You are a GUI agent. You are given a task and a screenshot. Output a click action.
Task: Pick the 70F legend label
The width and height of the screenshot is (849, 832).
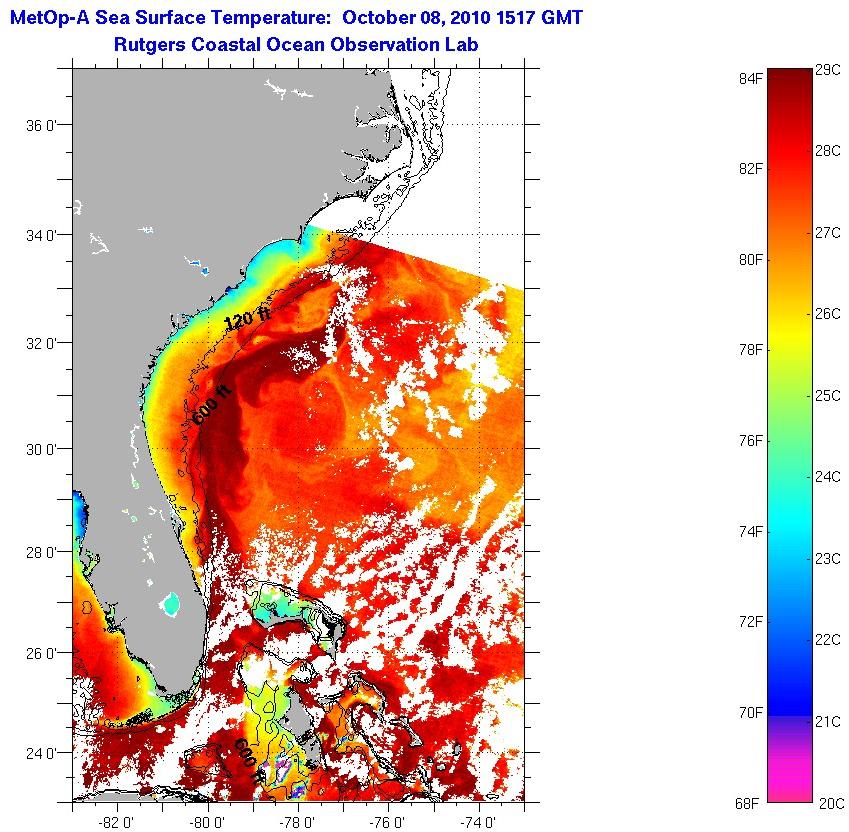point(750,713)
